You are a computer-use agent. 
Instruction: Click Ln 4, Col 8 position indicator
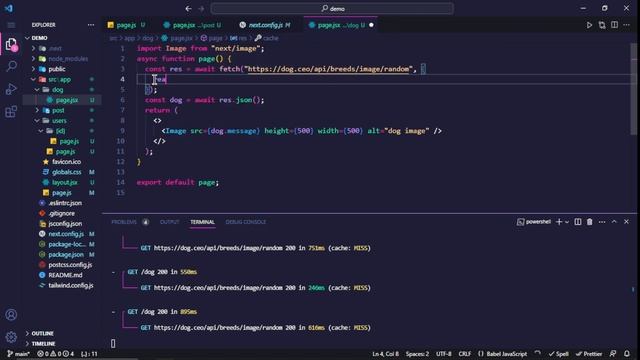click(385, 353)
